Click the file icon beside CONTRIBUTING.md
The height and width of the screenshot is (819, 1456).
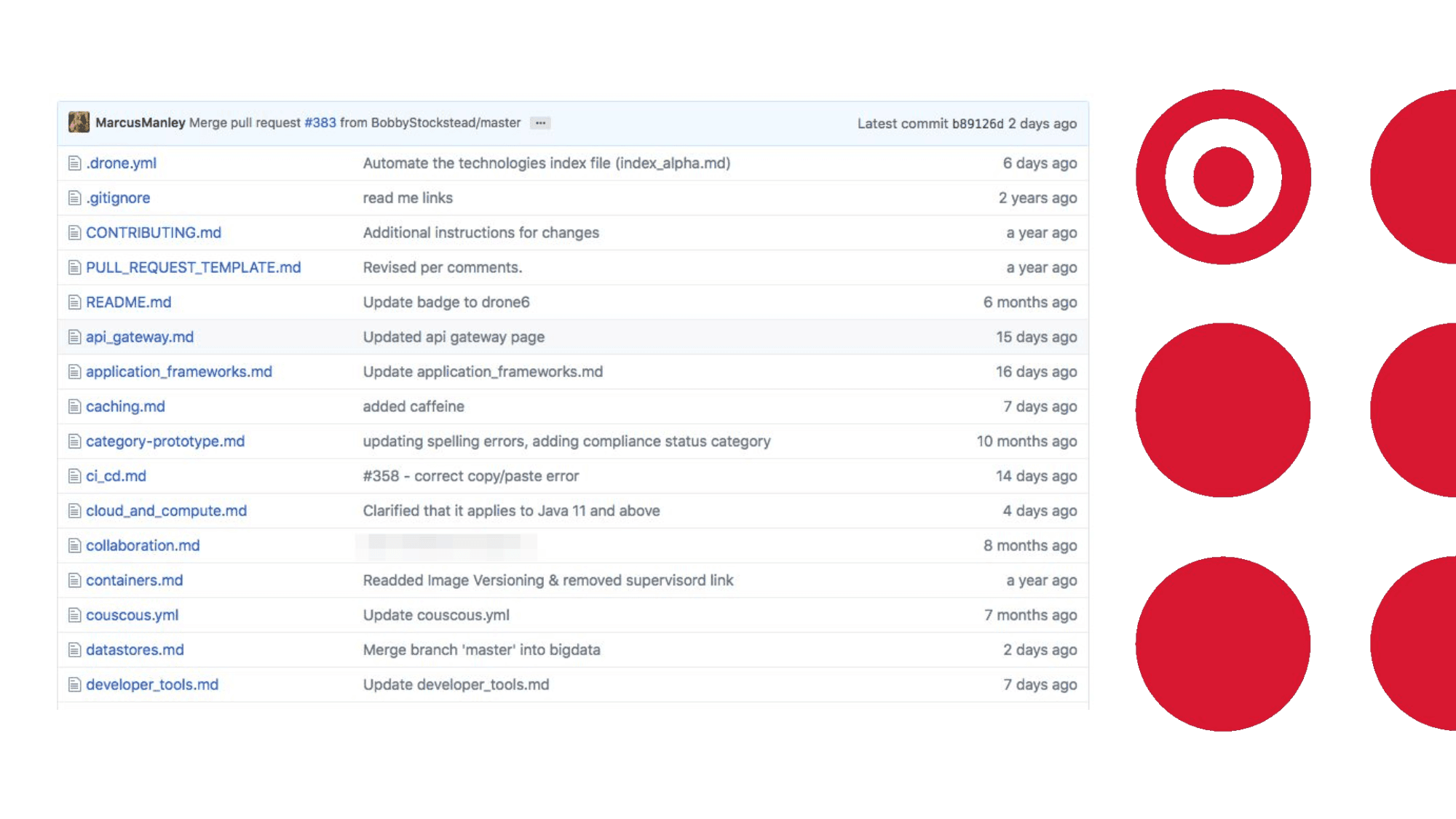click(x=74, y=233)
